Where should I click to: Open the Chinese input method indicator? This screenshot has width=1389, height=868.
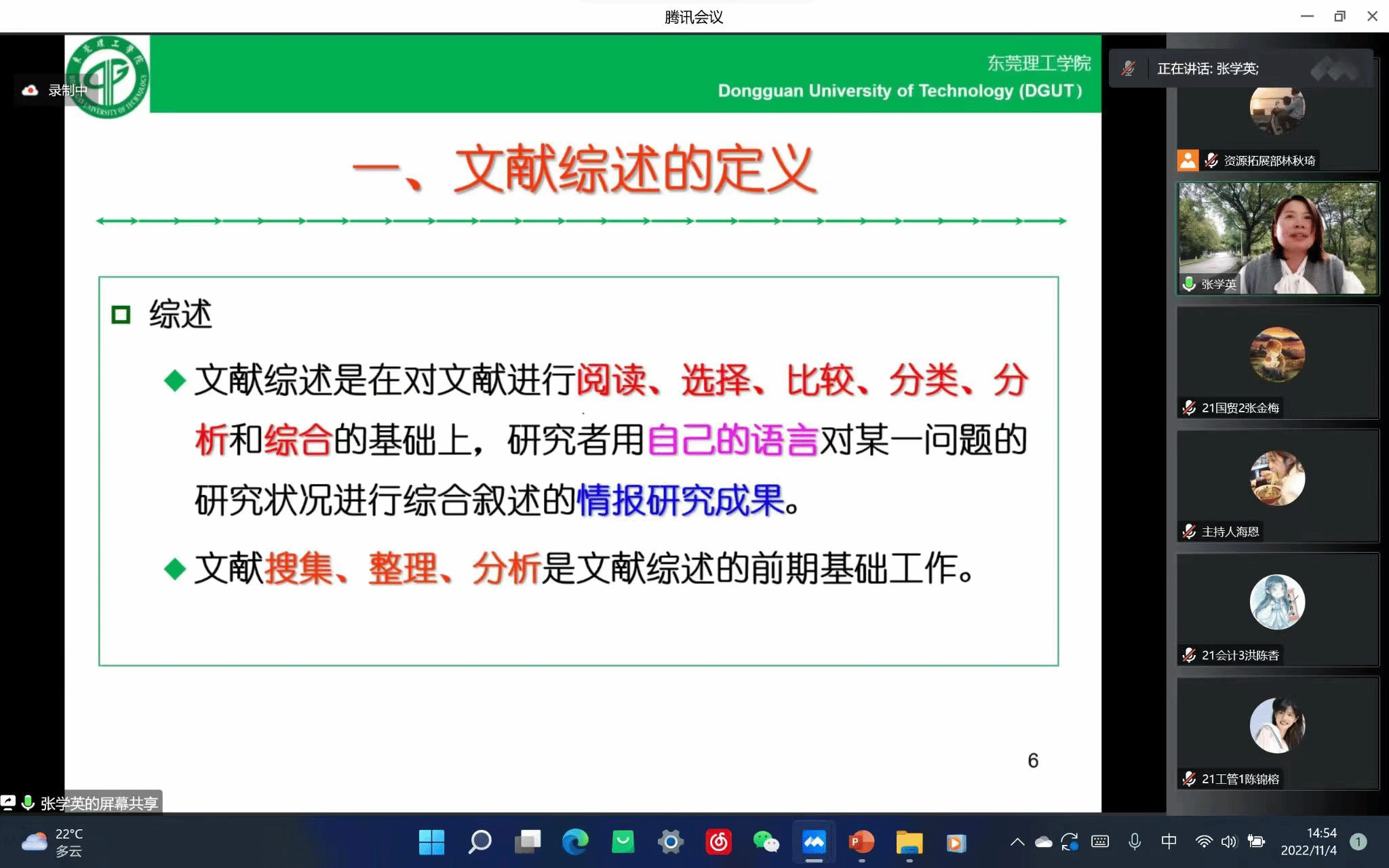point(1169,842)
